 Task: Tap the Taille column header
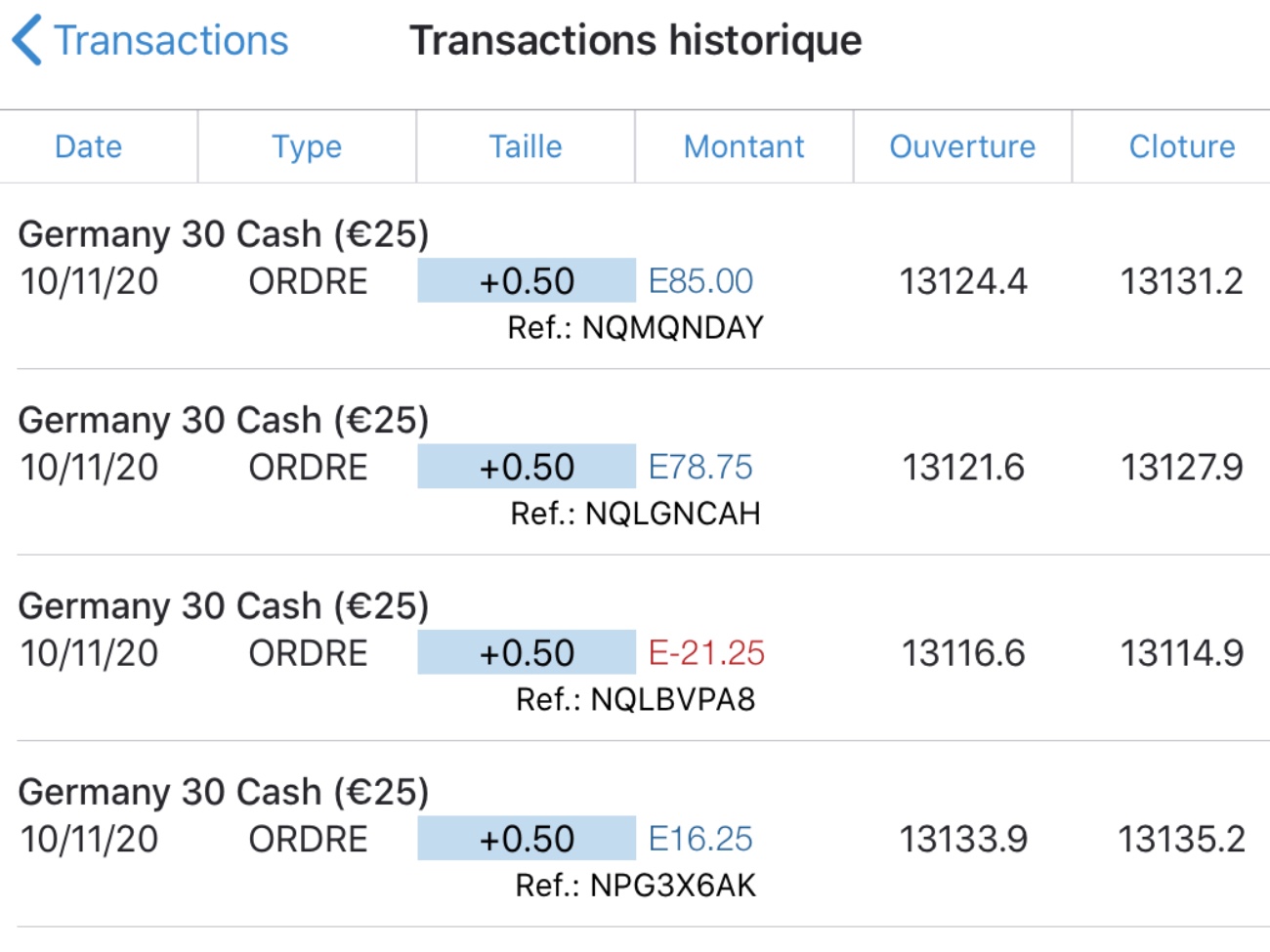[x=526, y=146]
